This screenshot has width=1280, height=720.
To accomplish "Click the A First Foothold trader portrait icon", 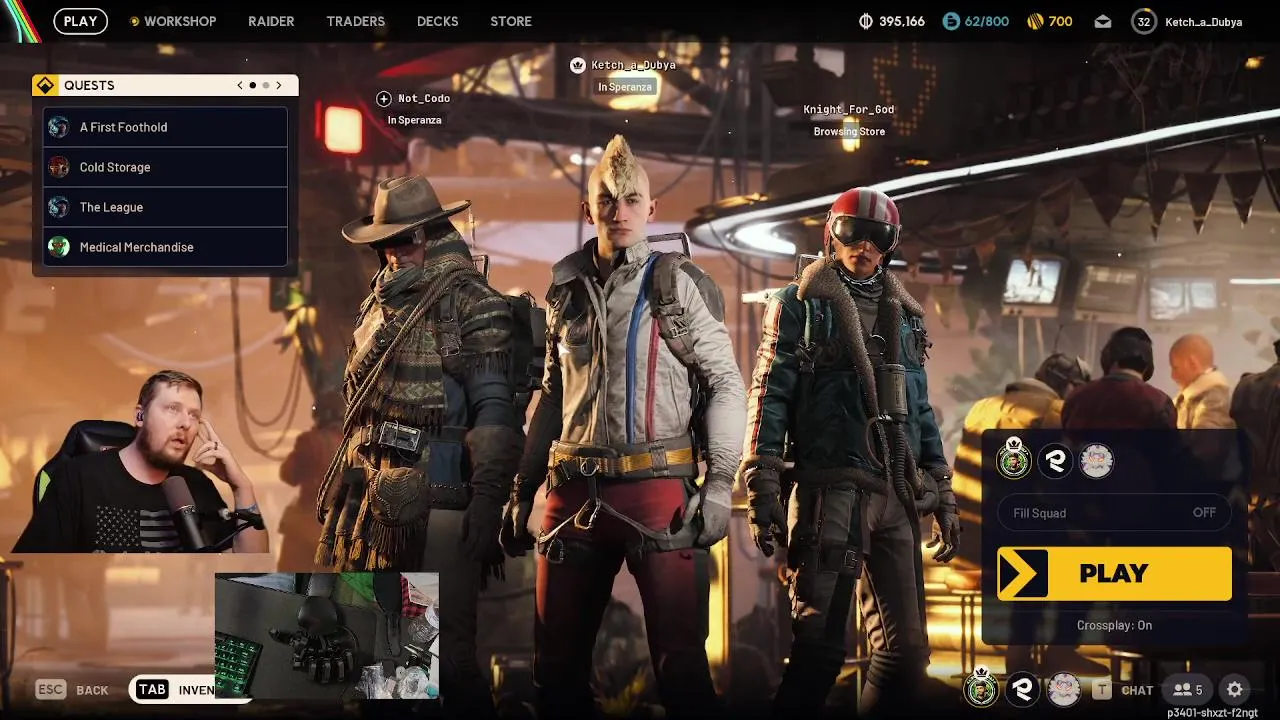I will [59, 127].
